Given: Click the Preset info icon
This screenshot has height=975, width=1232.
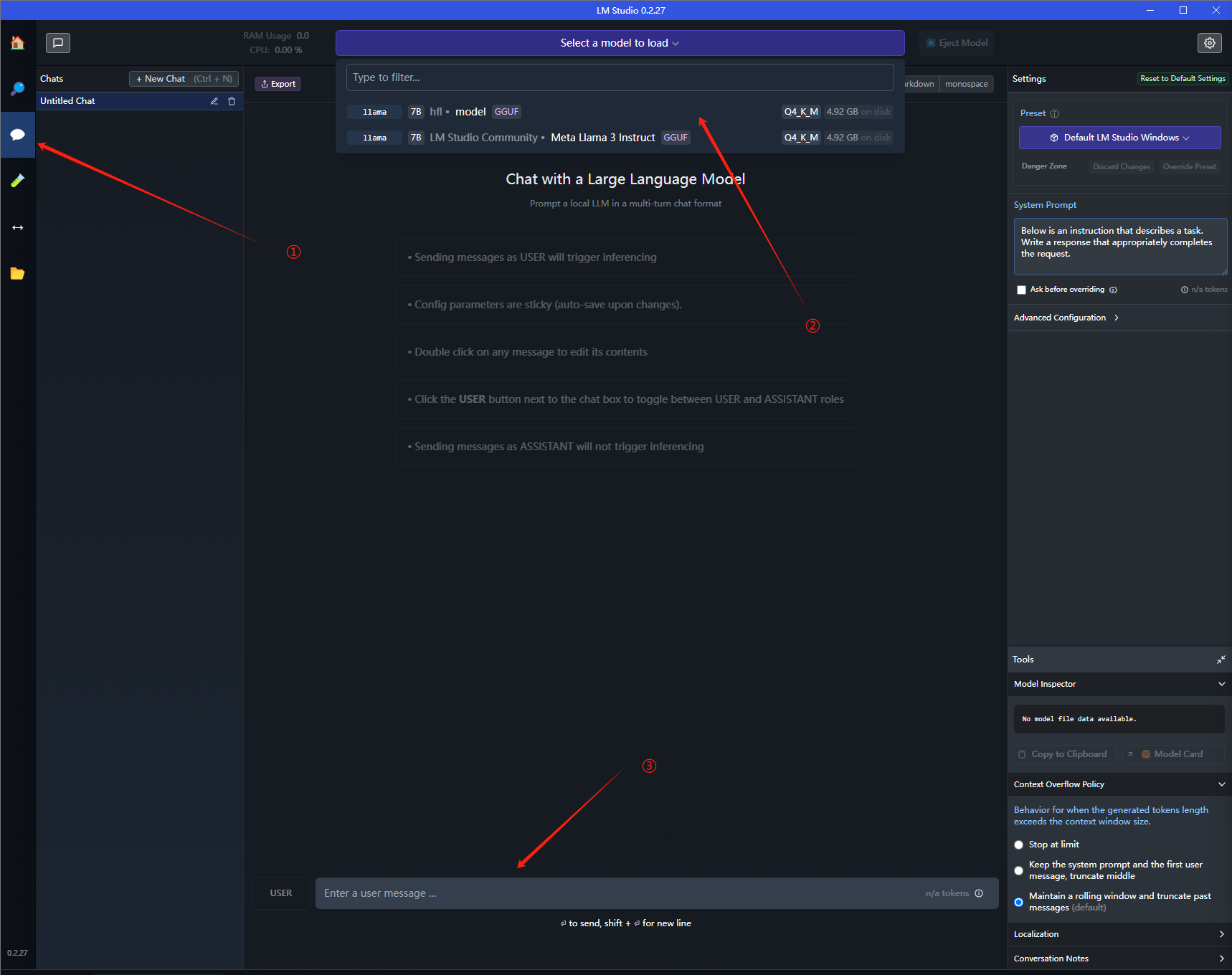Looking at the screenshot, I should pos(1055,113).
